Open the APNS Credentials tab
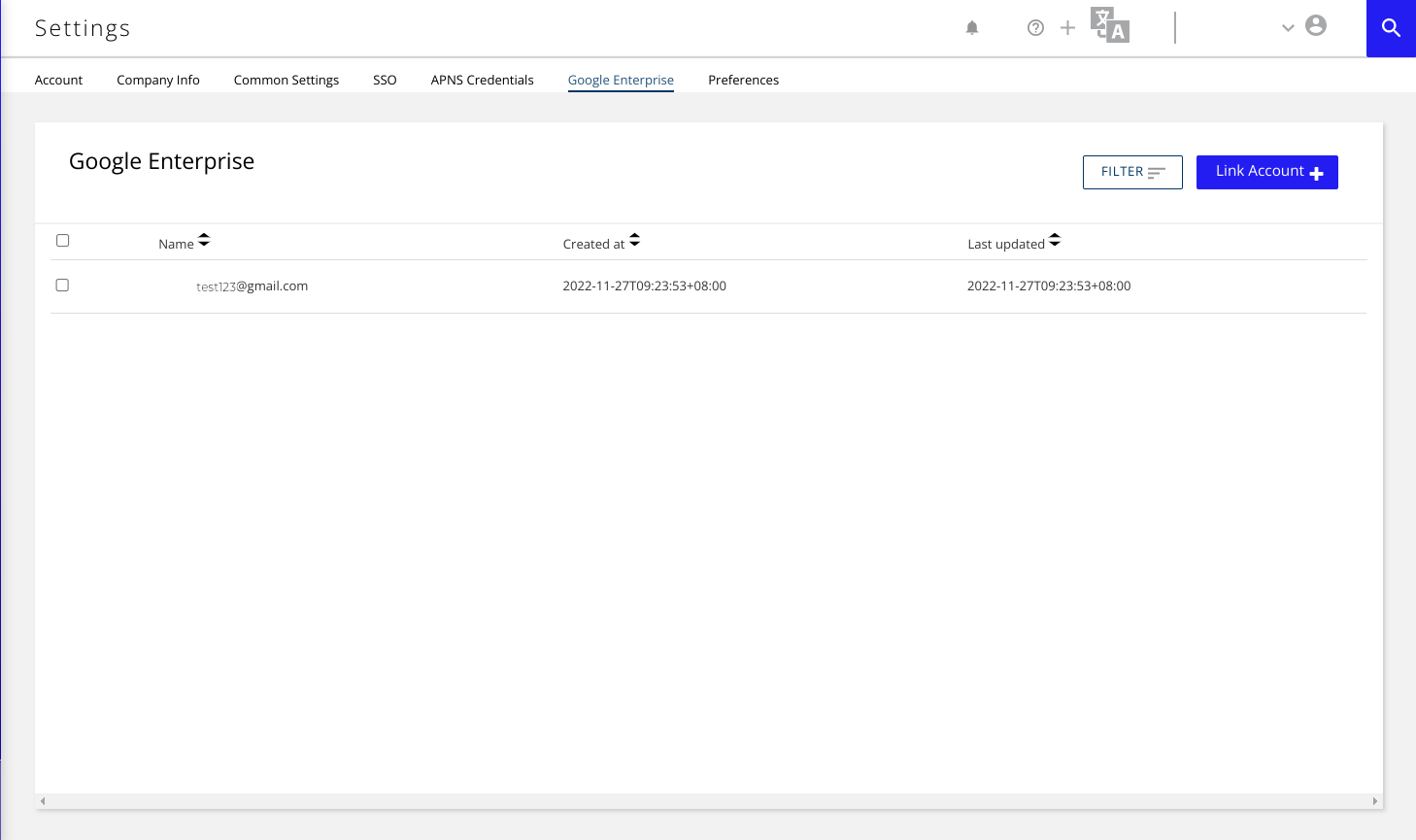Viewport: 1416px width, 840px height. 483,80
